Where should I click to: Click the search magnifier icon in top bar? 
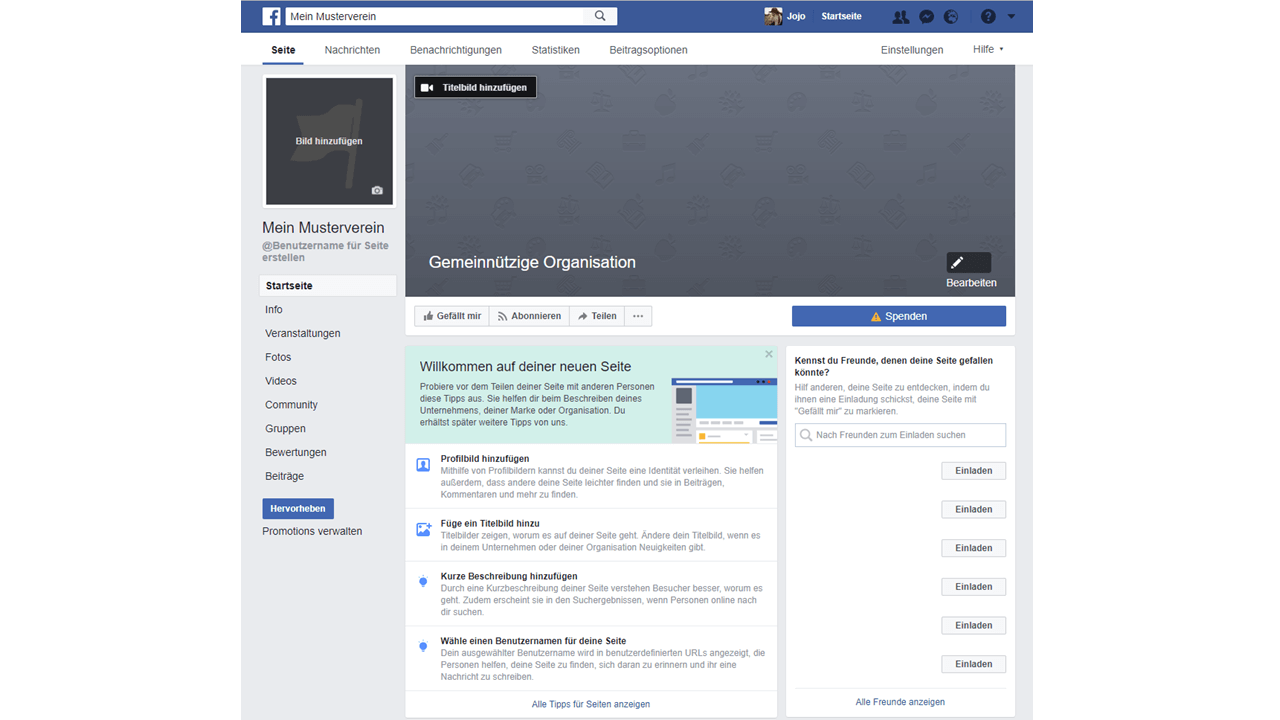tap(600, 16)
